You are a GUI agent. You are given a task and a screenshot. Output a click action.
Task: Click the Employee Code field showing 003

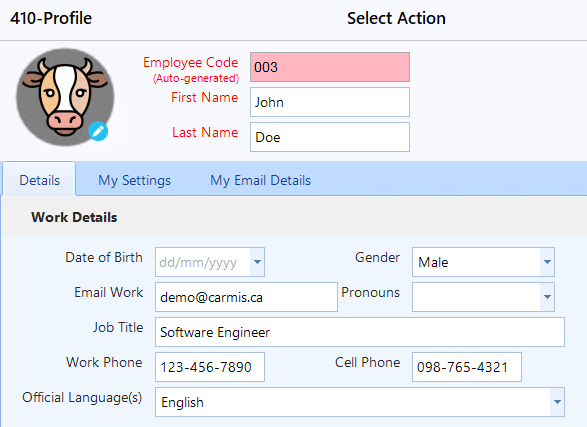(330, 67)
